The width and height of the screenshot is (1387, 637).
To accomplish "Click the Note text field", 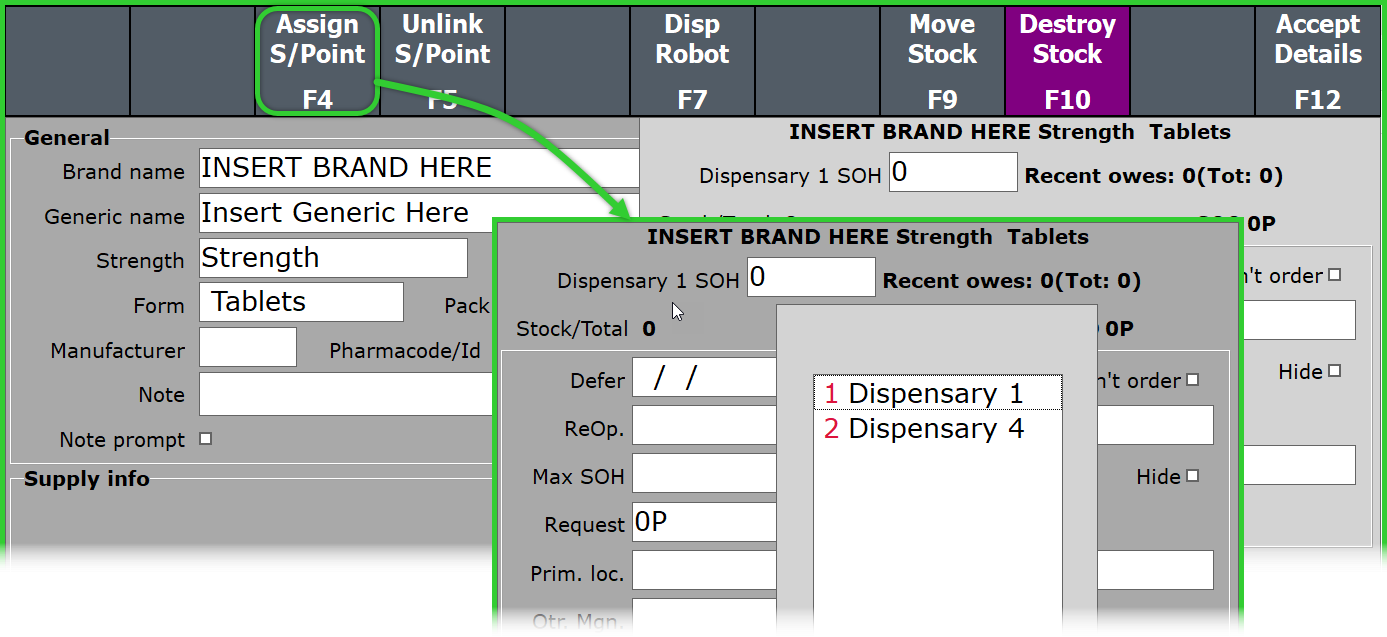I will (346, 394).
